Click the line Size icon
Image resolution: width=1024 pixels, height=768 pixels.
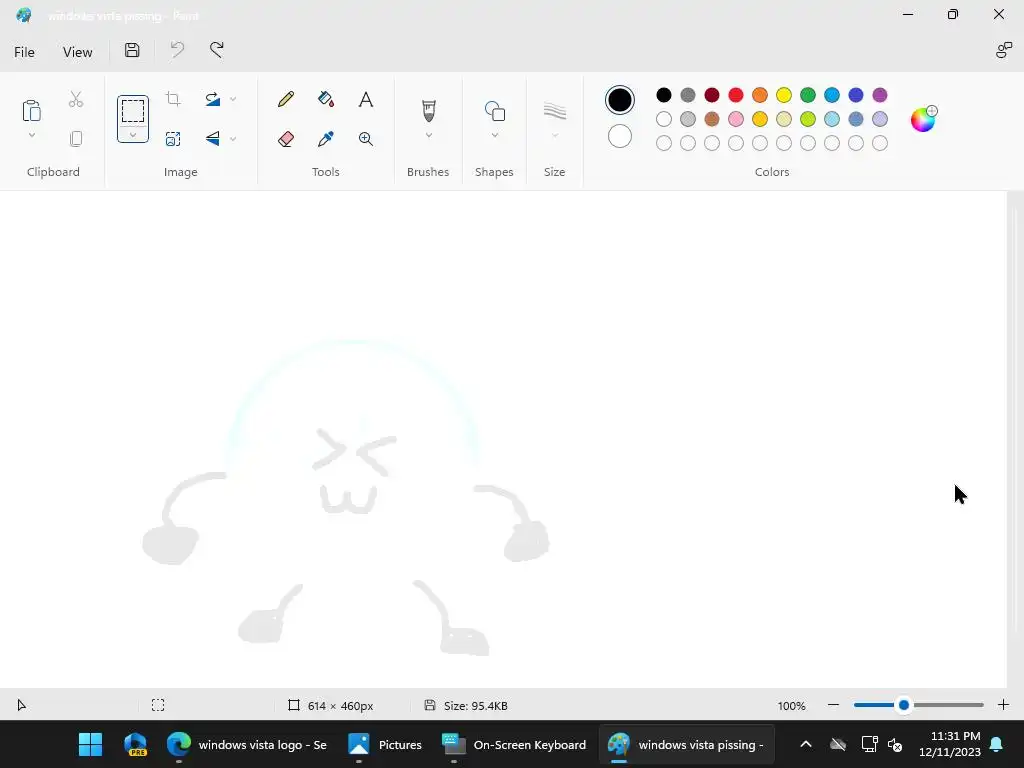554,110
